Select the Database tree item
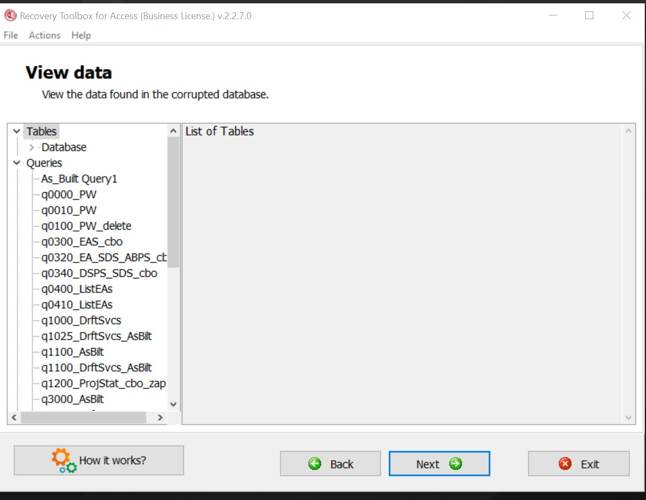The height and width of the screenshot is (500, 646). [64, 147]
